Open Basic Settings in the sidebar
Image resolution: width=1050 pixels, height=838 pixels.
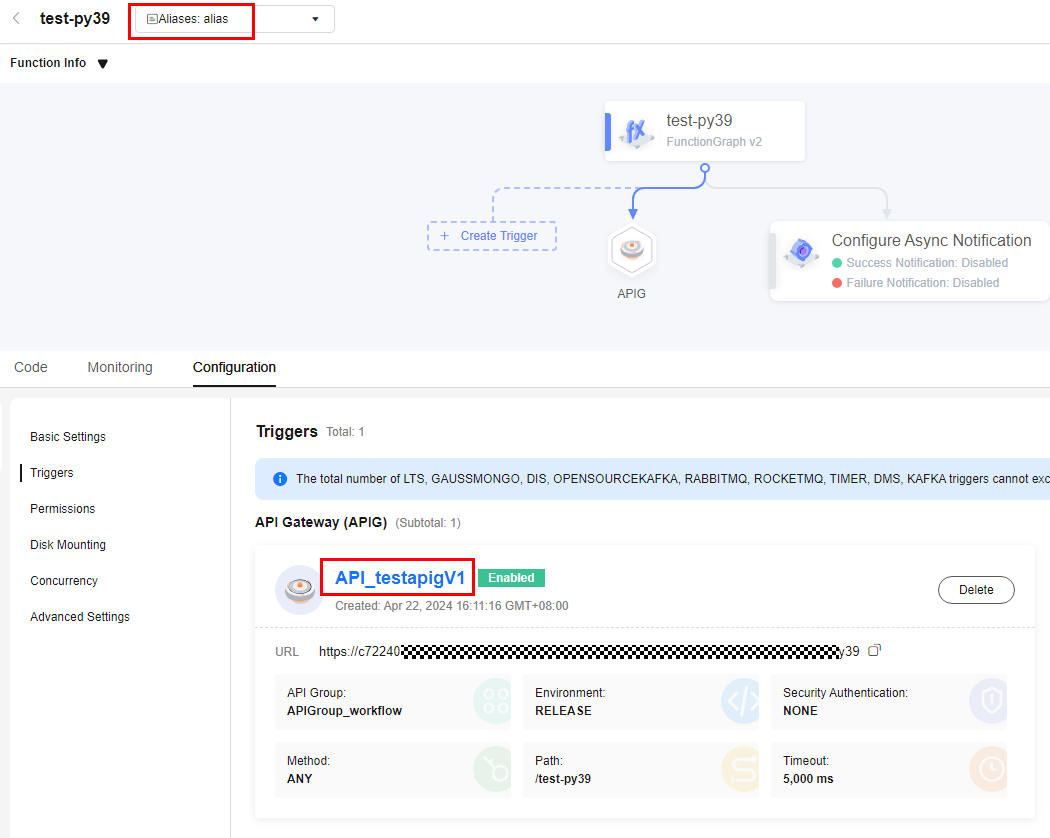pyautogui.click(x=68, y=437)
